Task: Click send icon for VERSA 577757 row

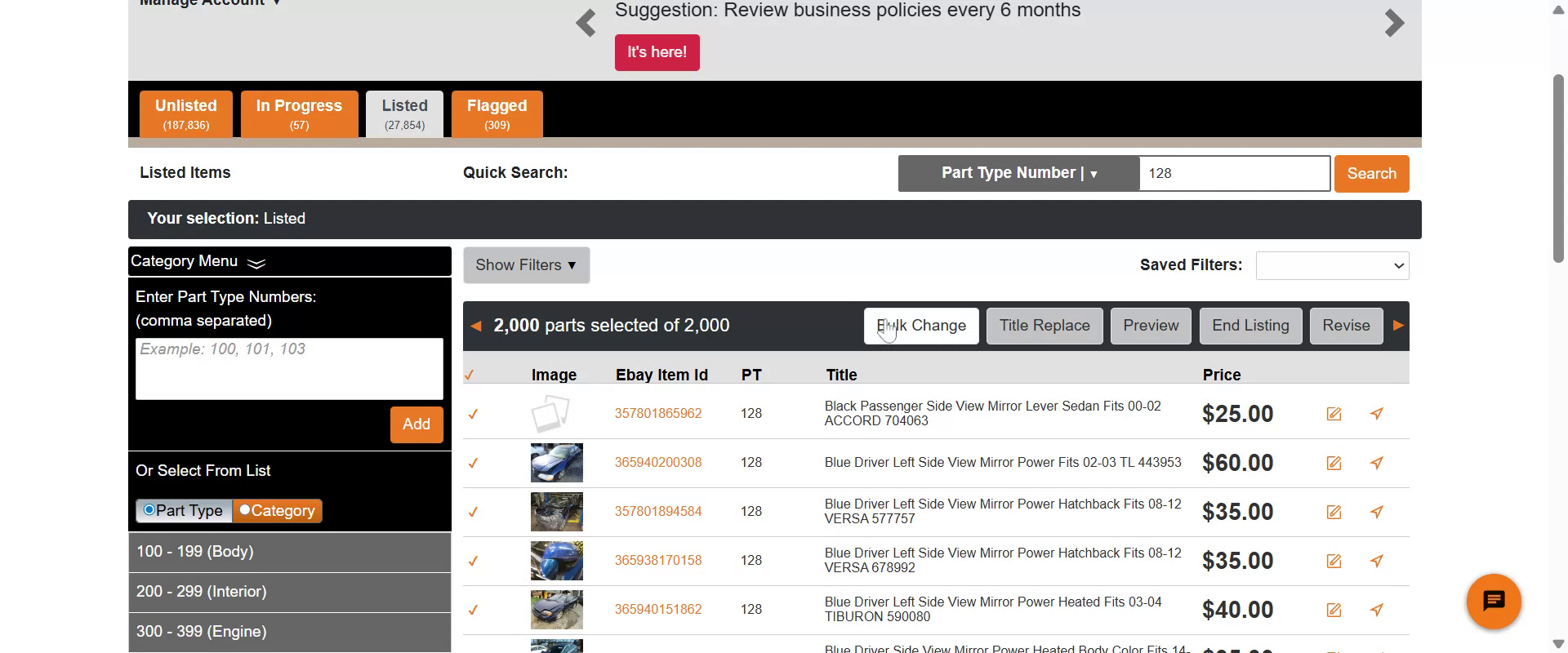Action: point(1377,512)
